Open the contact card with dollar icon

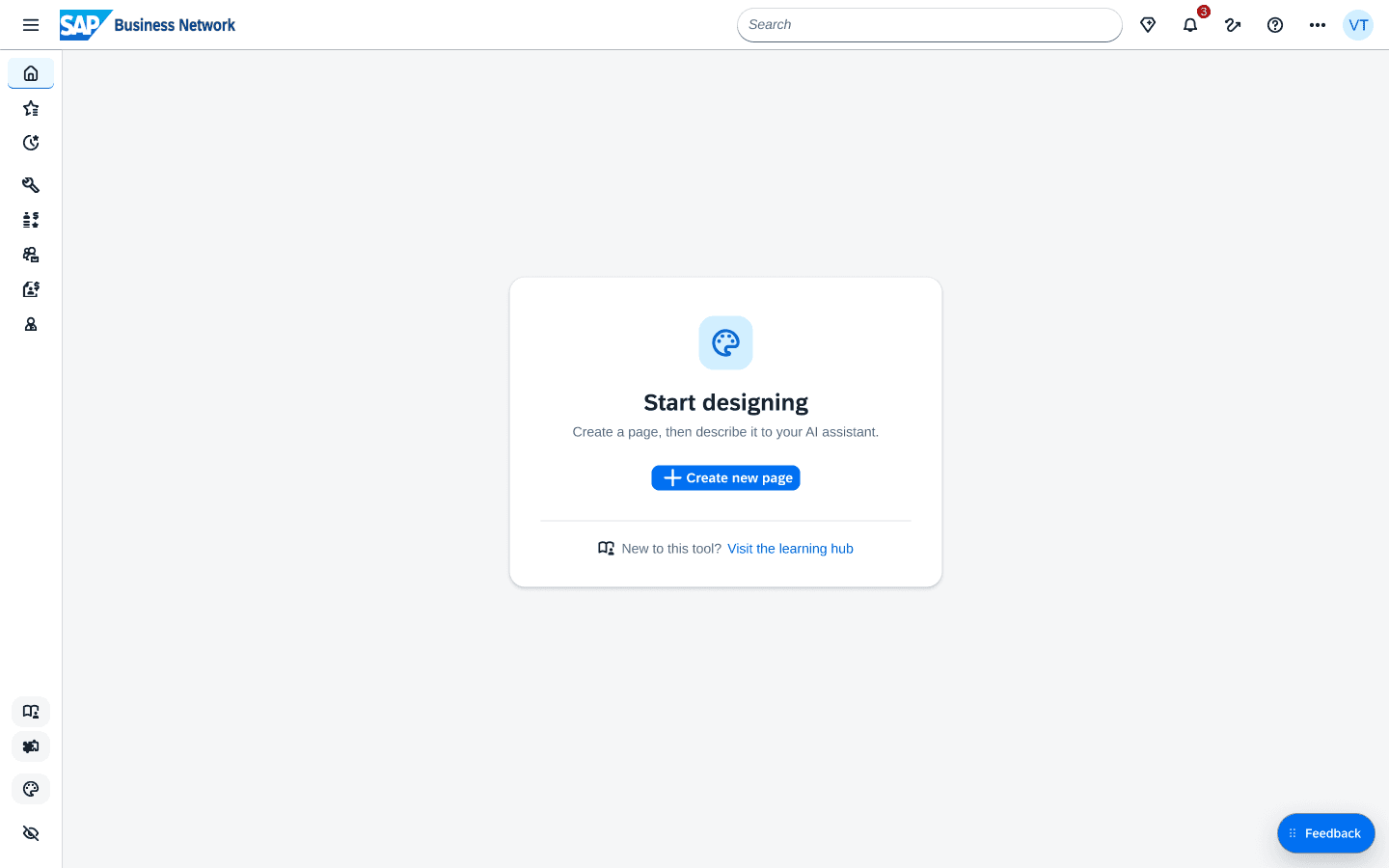[31, 289]
